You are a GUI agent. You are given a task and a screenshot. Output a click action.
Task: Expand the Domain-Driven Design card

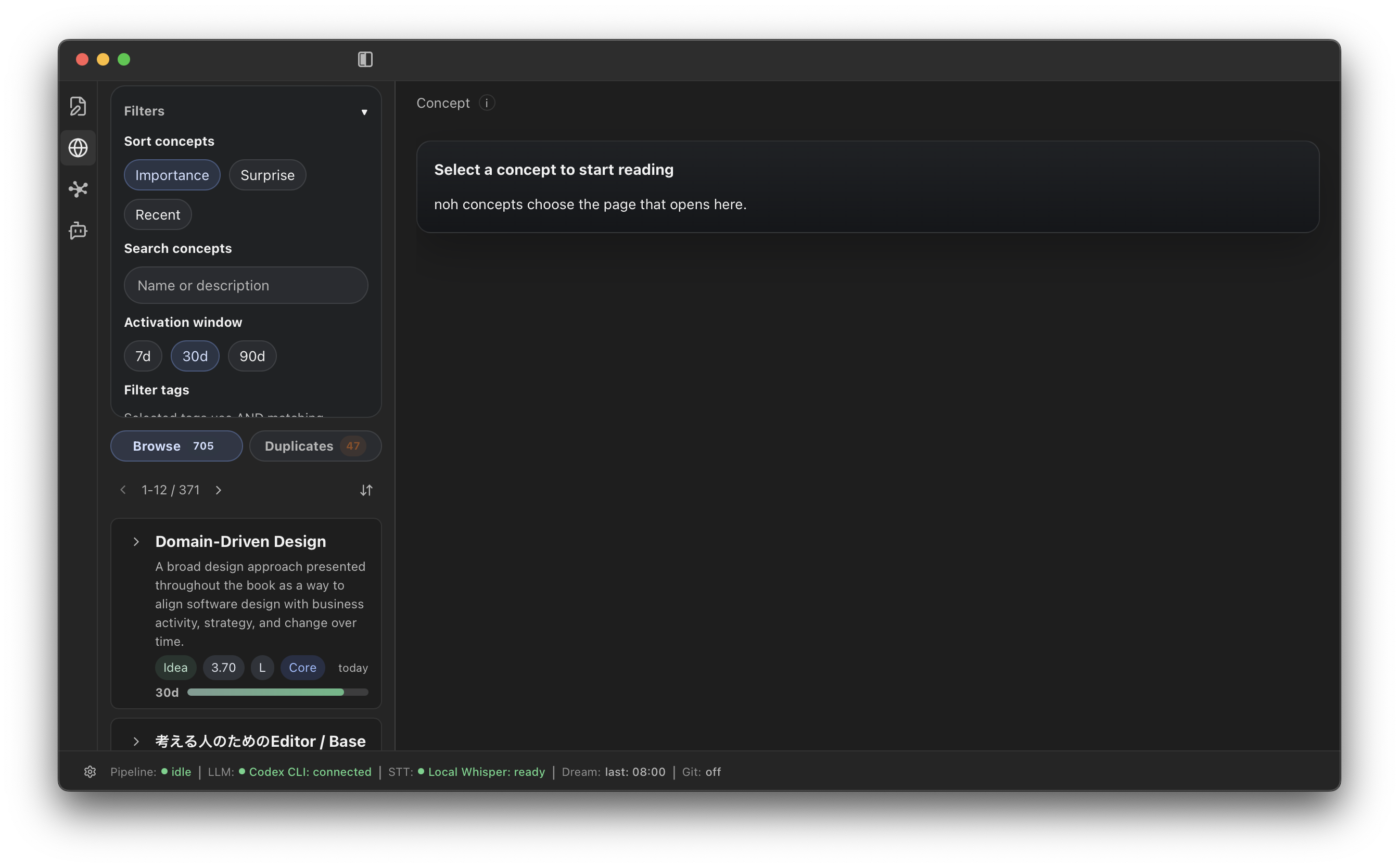[x=136, y=541]
